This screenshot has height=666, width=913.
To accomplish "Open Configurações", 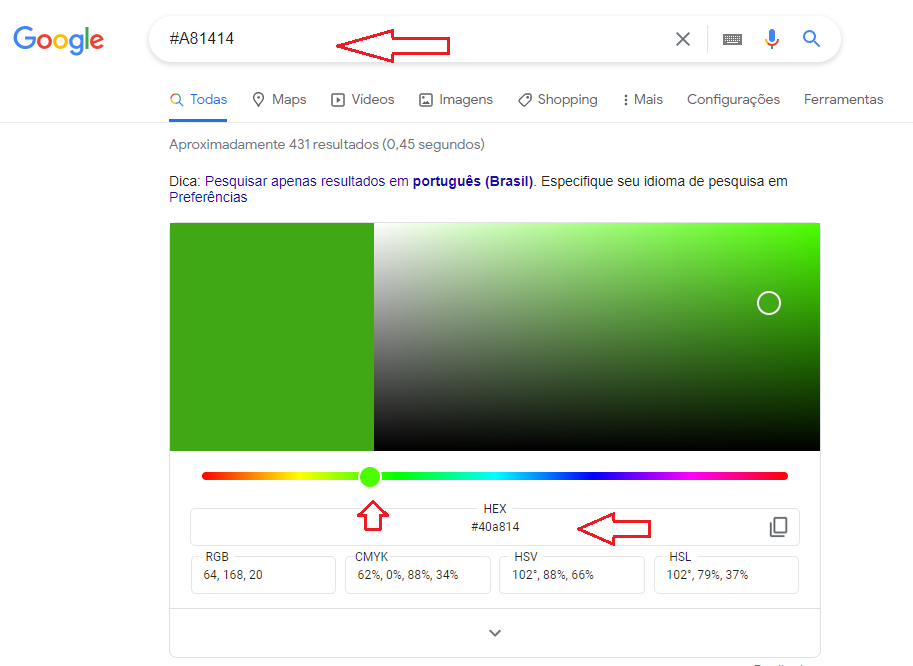I will pos(733,100).
